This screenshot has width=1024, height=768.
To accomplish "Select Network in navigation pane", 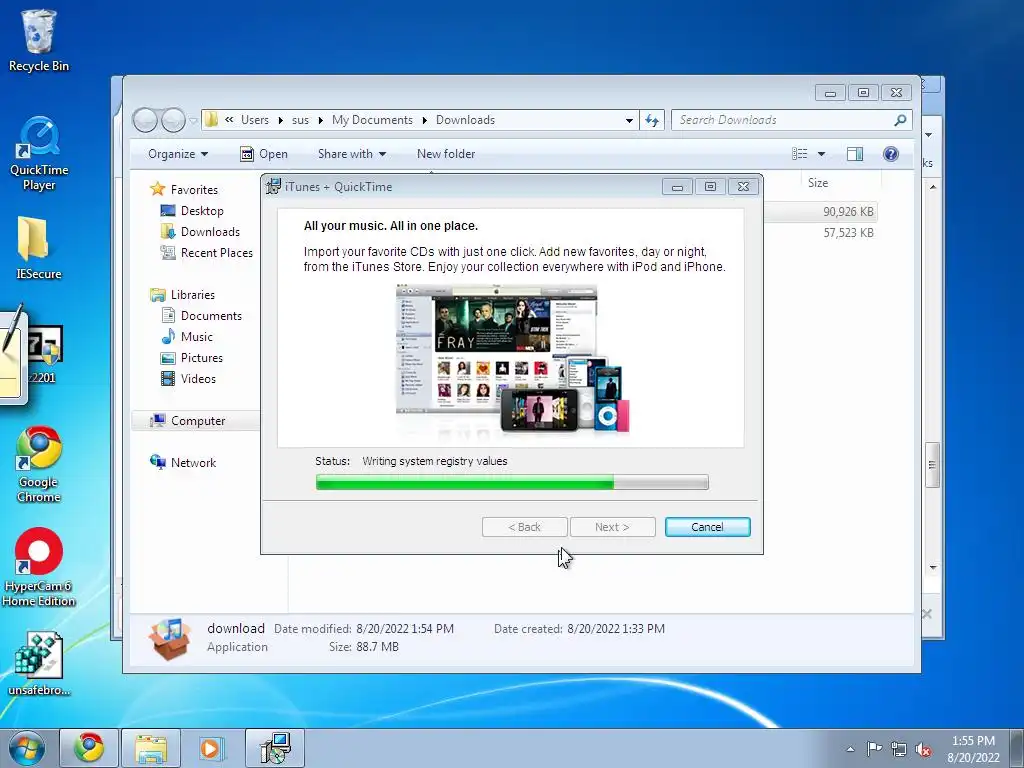I will tap(193, 463).
